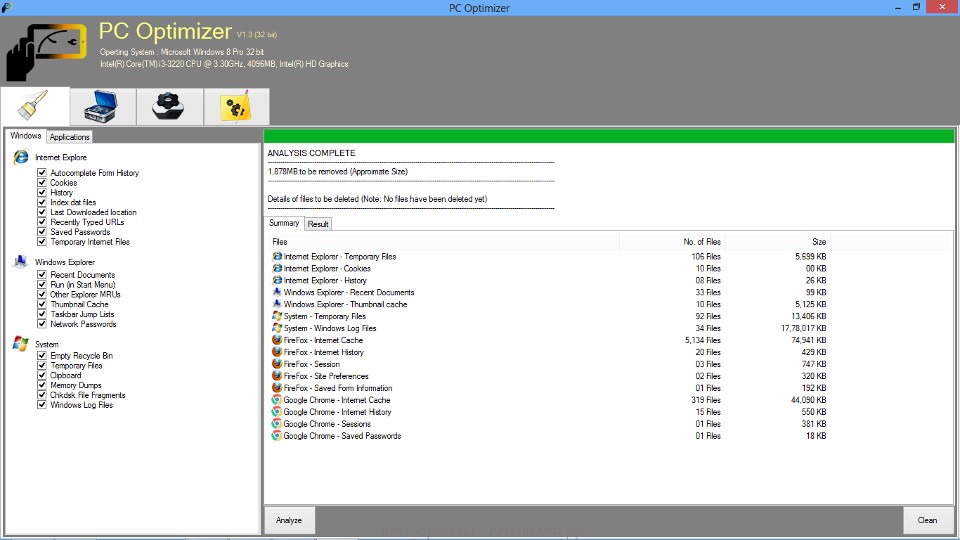Click the Analyze button
The image size is (960, 540).
[289, 520]
